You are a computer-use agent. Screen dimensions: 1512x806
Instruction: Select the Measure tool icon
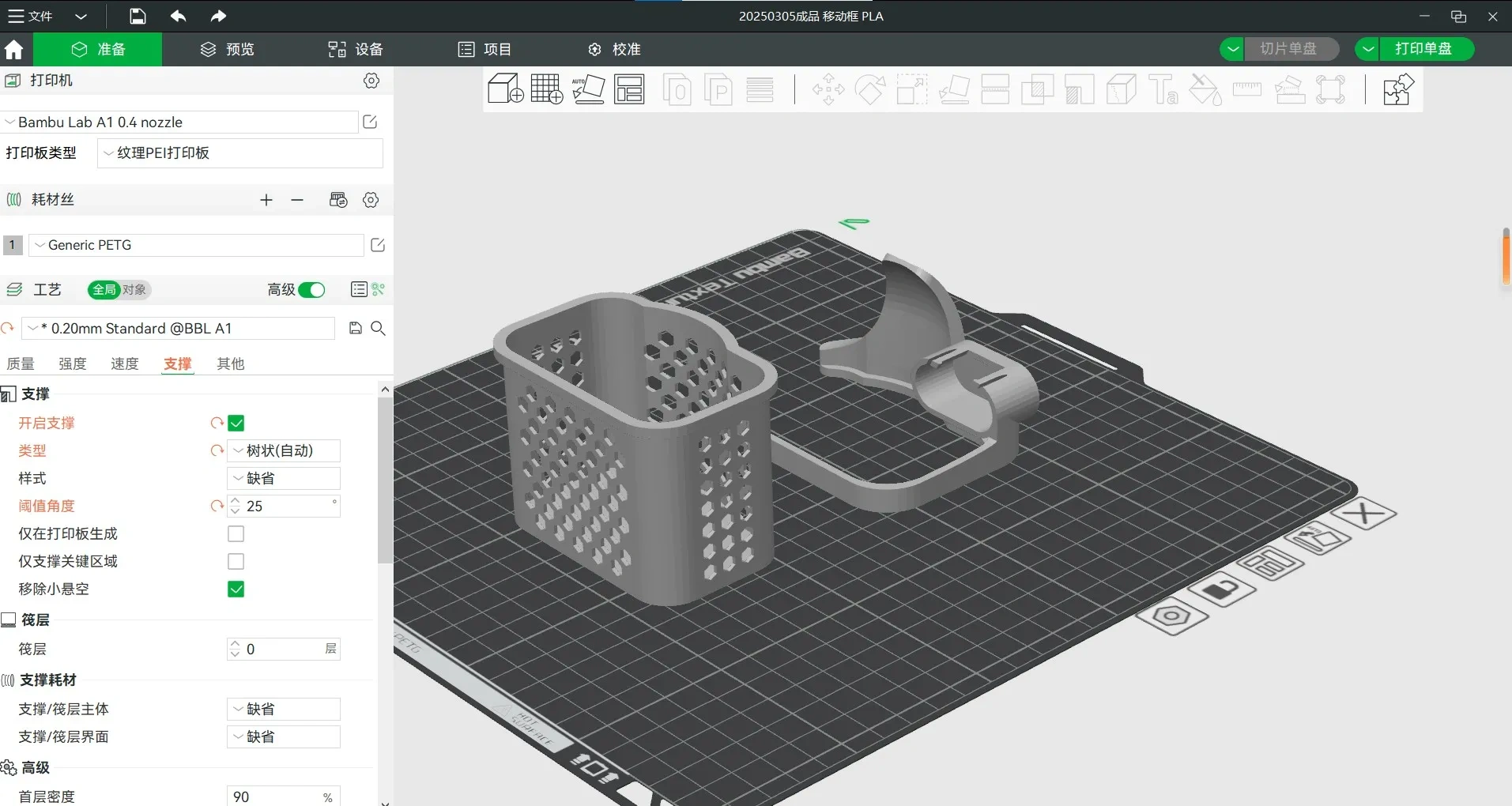tap(1247, 89)
